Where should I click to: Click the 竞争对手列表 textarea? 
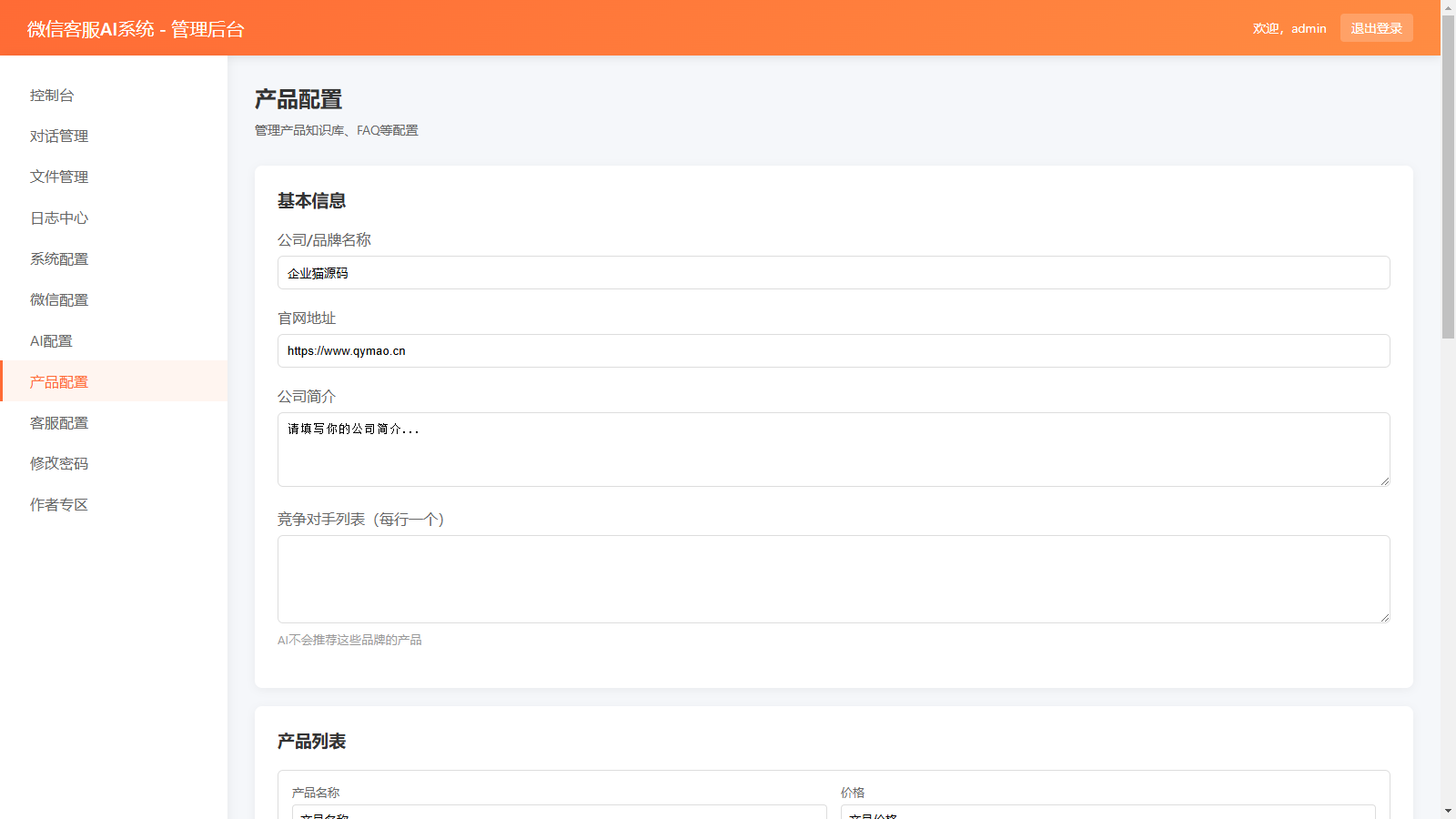click(833, 579)
